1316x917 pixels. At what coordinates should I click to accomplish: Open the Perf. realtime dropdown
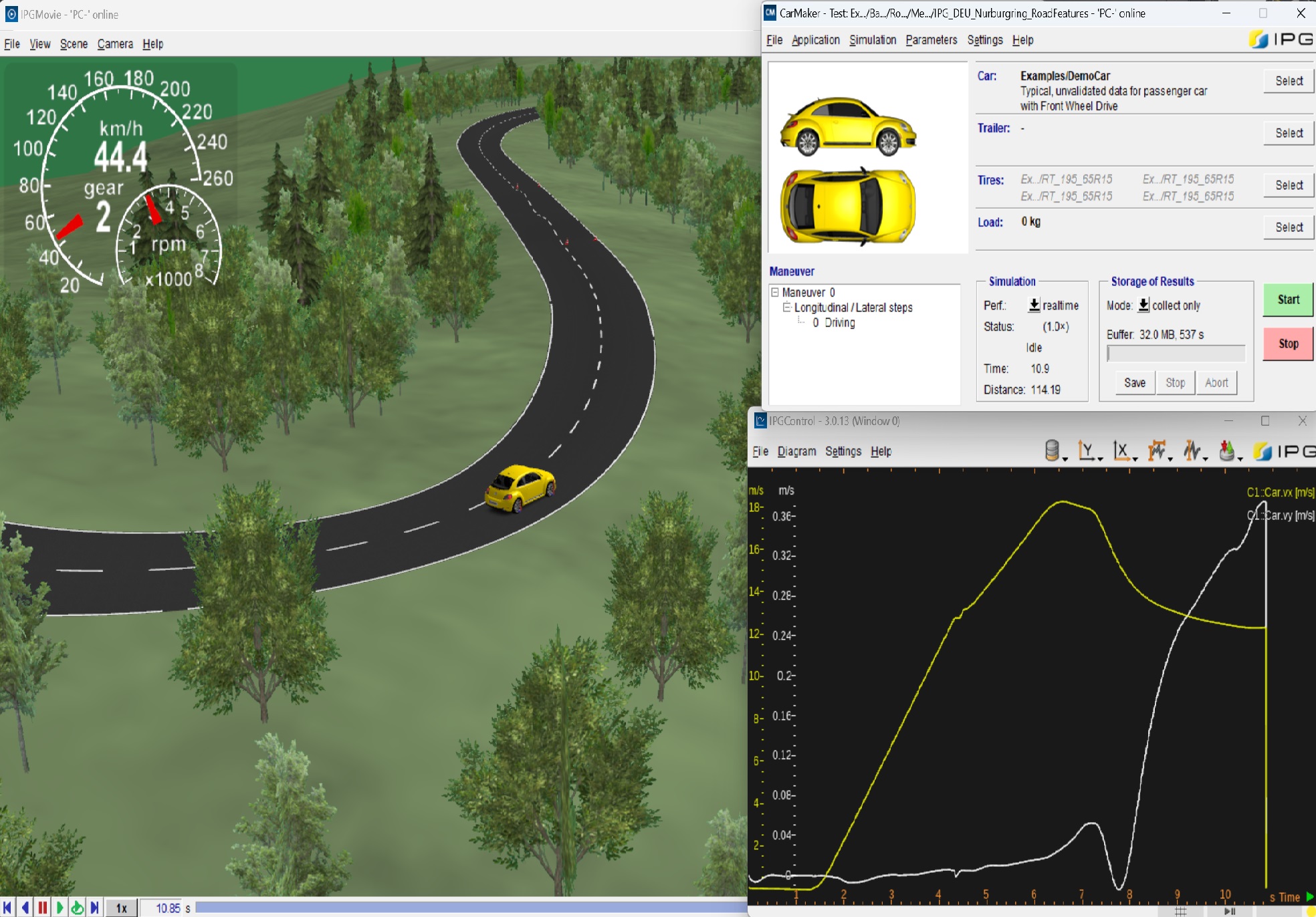click(x=1034, y=305)
